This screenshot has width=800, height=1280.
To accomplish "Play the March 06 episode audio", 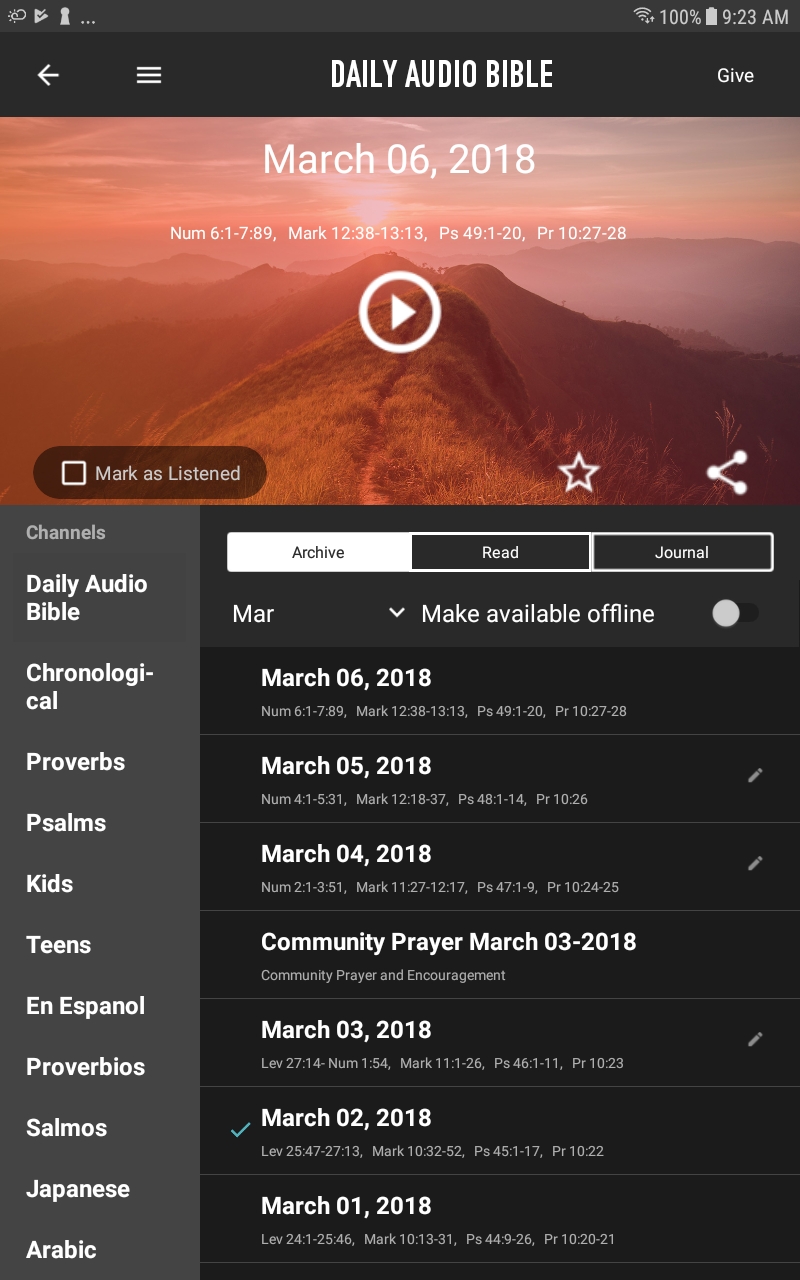I will [x=399, y=312].
